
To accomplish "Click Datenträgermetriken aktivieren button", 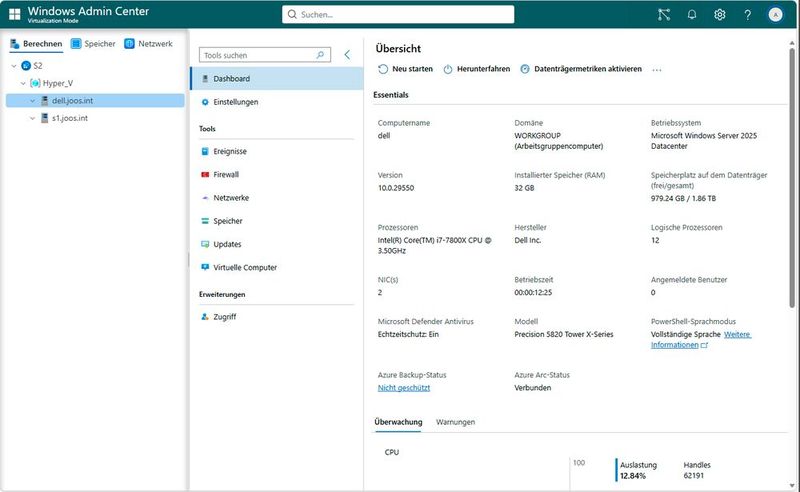I will click(x=581, y=69).
